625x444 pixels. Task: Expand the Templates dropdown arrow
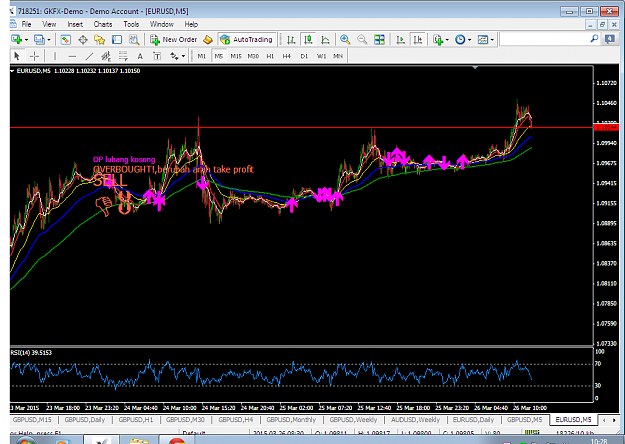[x=492, y=40]
